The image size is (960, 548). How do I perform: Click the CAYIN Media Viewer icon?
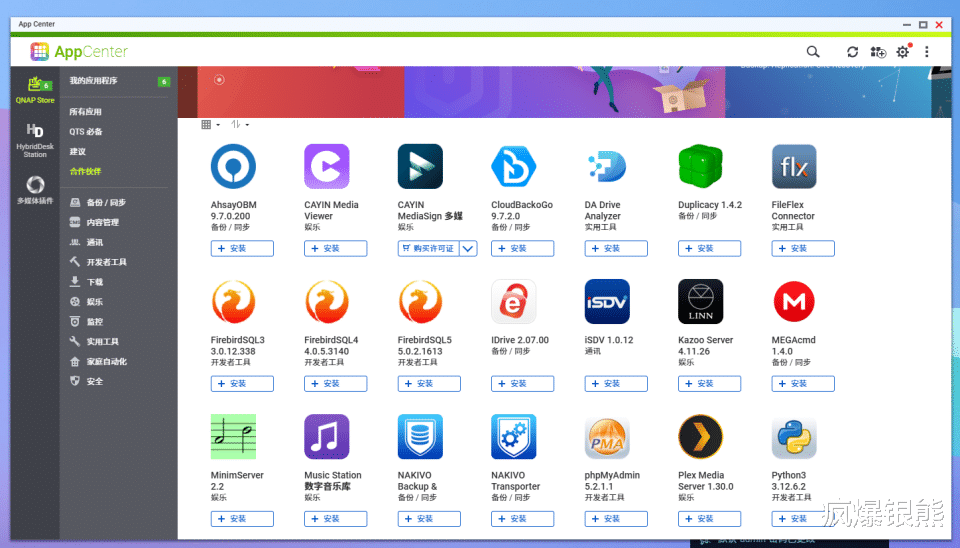pyautogui.click(x=327, y=167)
